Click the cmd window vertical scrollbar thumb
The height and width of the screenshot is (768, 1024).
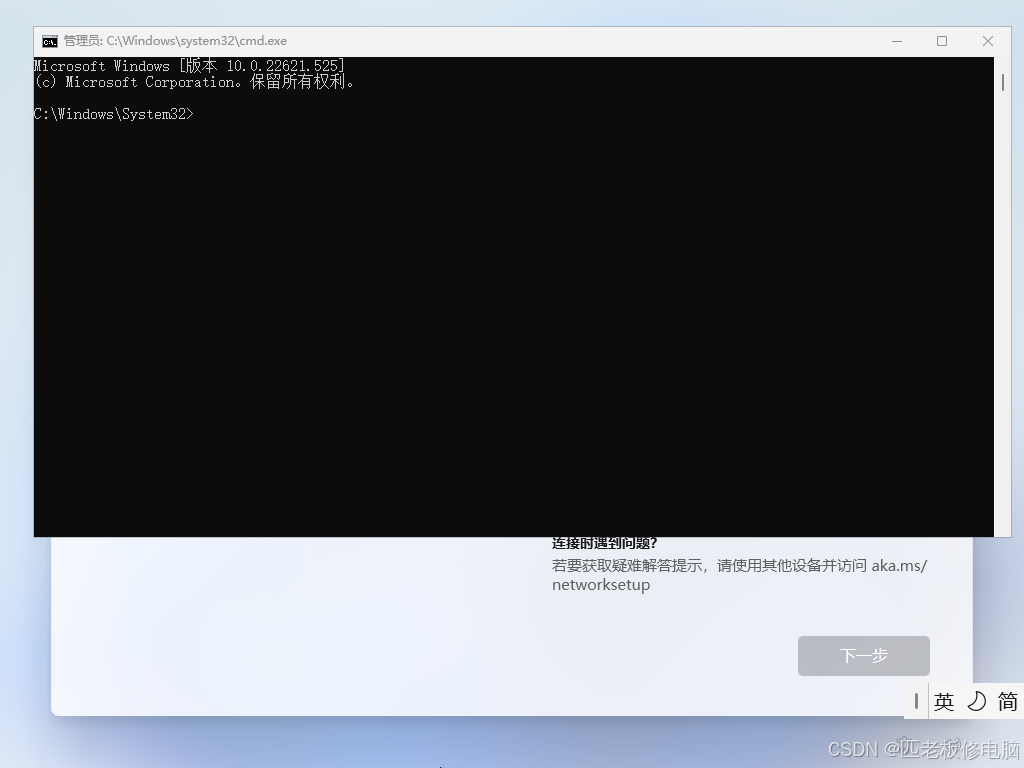1002,82
